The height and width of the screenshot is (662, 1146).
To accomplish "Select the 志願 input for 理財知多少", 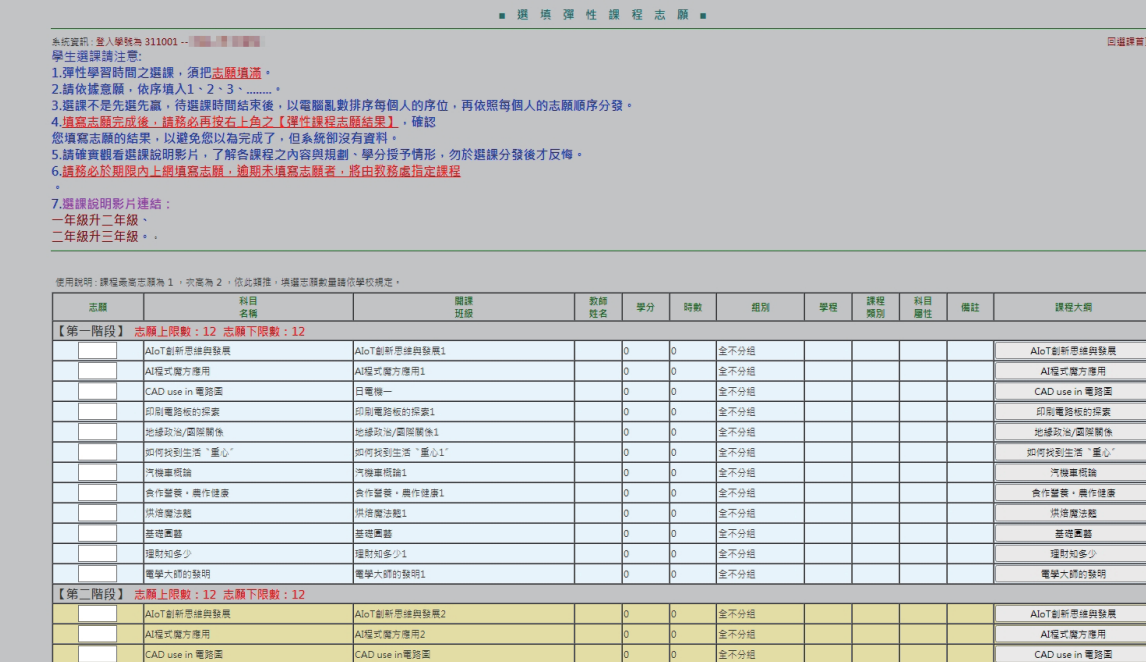I will click(97, 553).
